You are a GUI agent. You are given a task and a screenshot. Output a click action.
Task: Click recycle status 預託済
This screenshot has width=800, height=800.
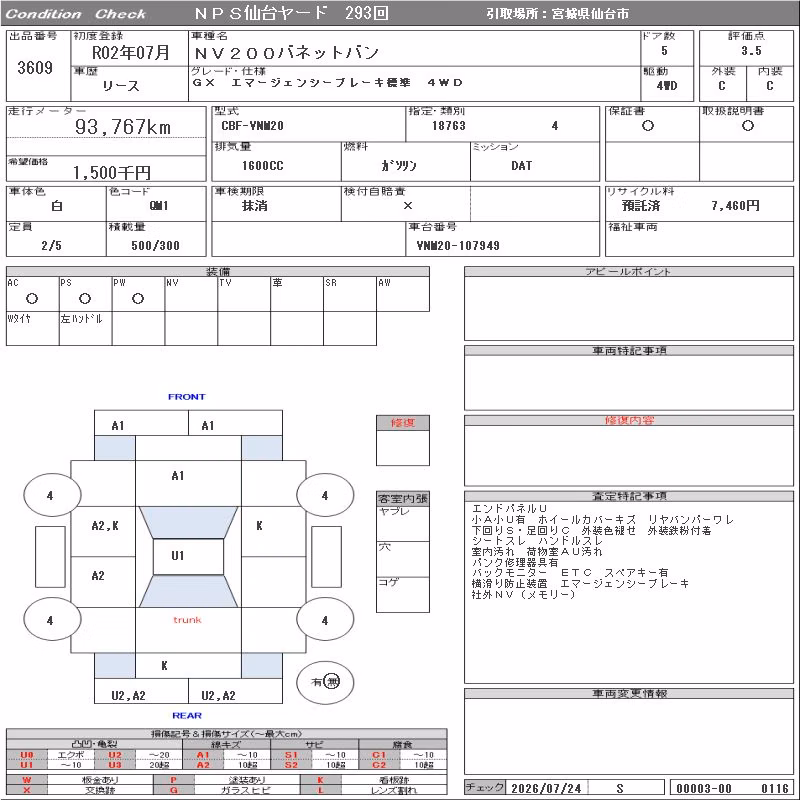tap(641, 206)
